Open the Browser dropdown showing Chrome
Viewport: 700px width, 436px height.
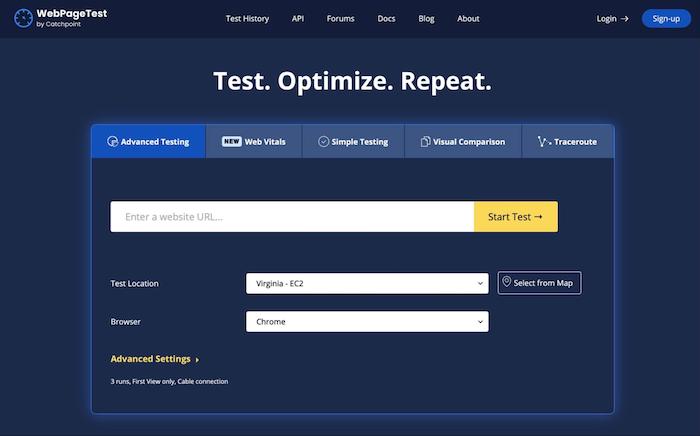(x=367, y=322)
